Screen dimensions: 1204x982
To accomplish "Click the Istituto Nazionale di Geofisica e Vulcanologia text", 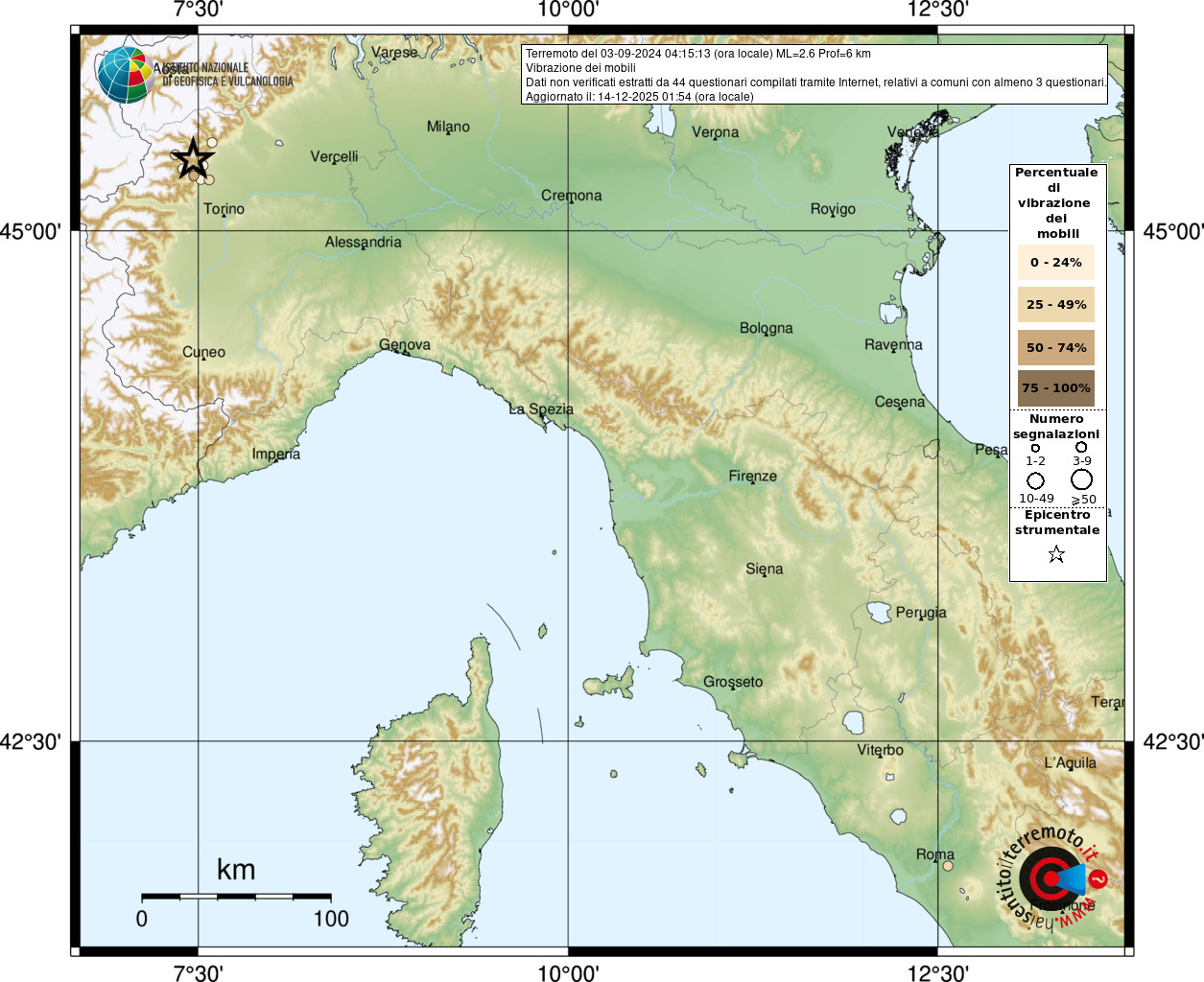I will pyautogui.click(x=227, y=75).
